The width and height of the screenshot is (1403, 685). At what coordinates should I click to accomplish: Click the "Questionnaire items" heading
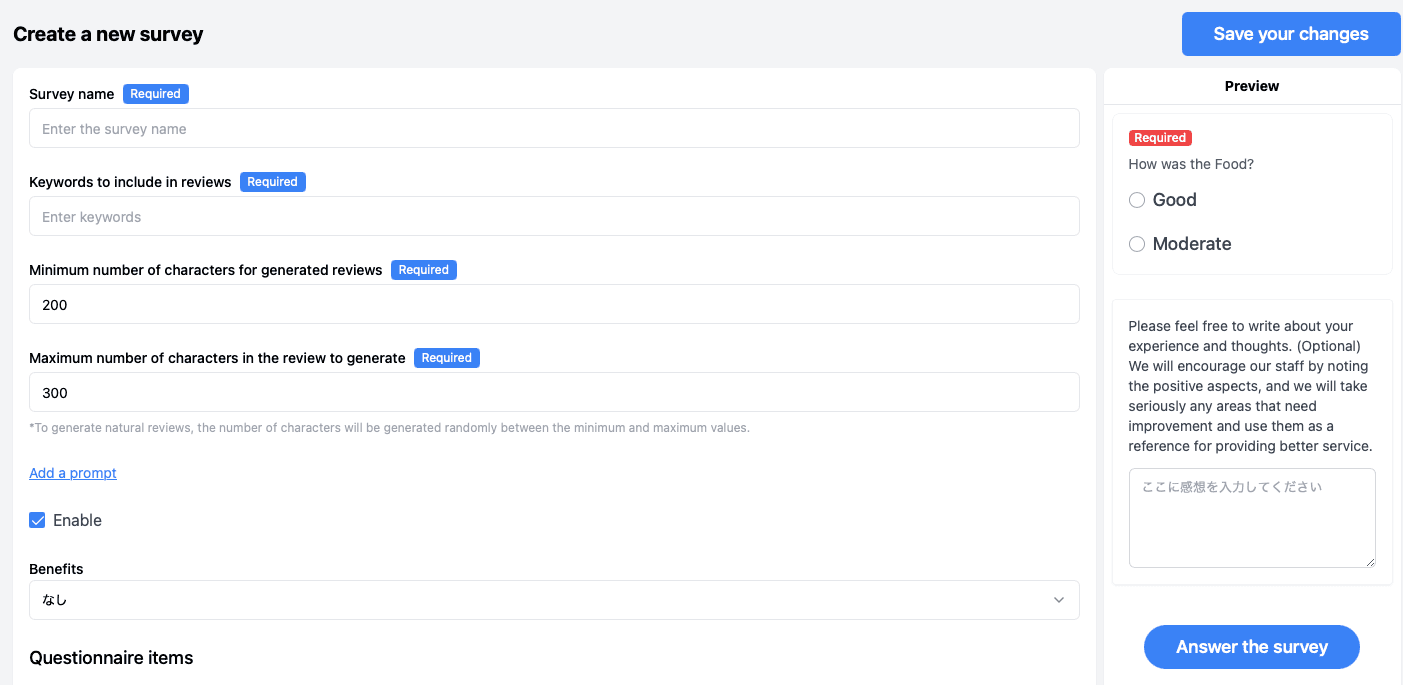pos(110,657)
